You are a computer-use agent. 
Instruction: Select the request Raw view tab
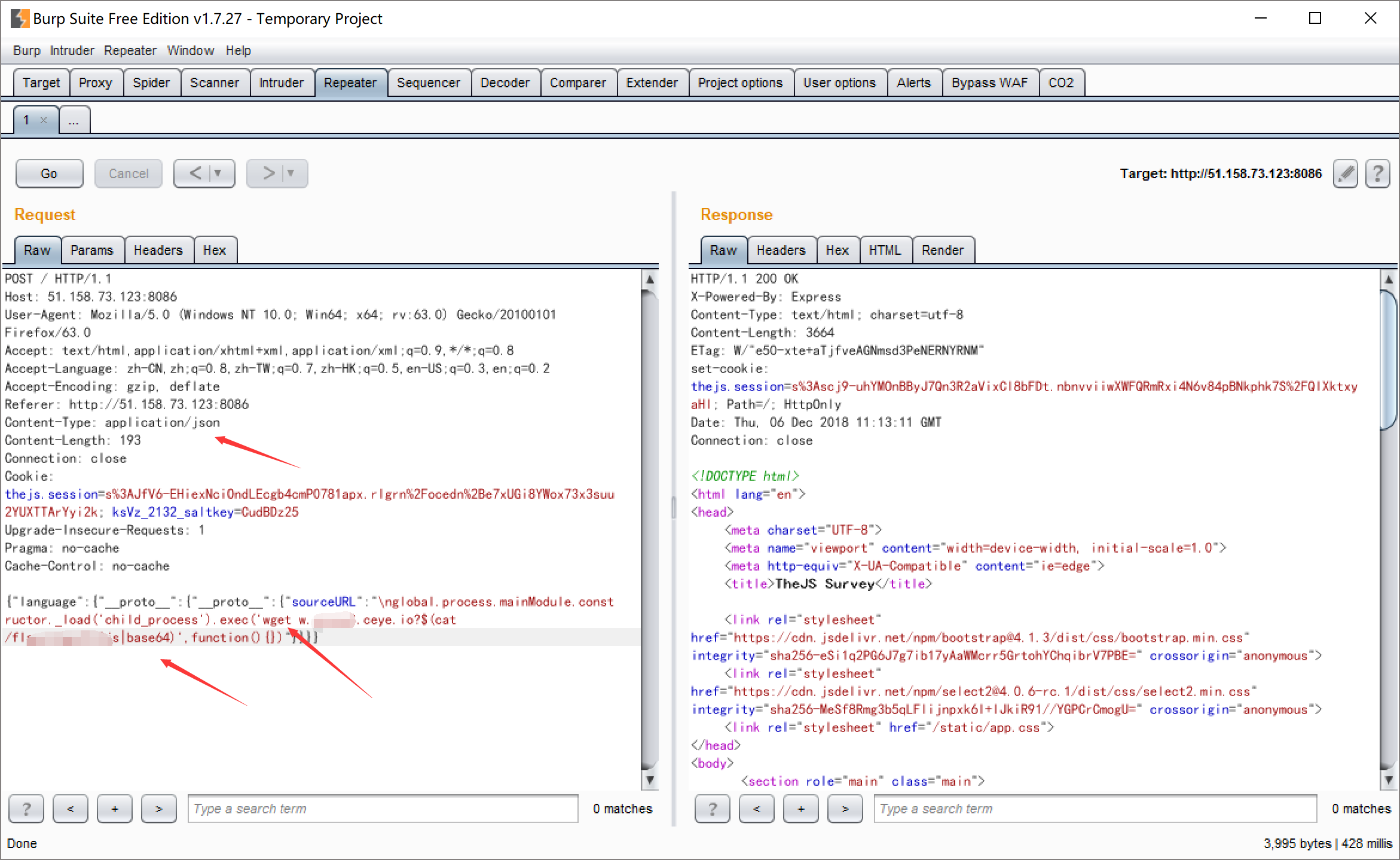[x=37, y=250]
